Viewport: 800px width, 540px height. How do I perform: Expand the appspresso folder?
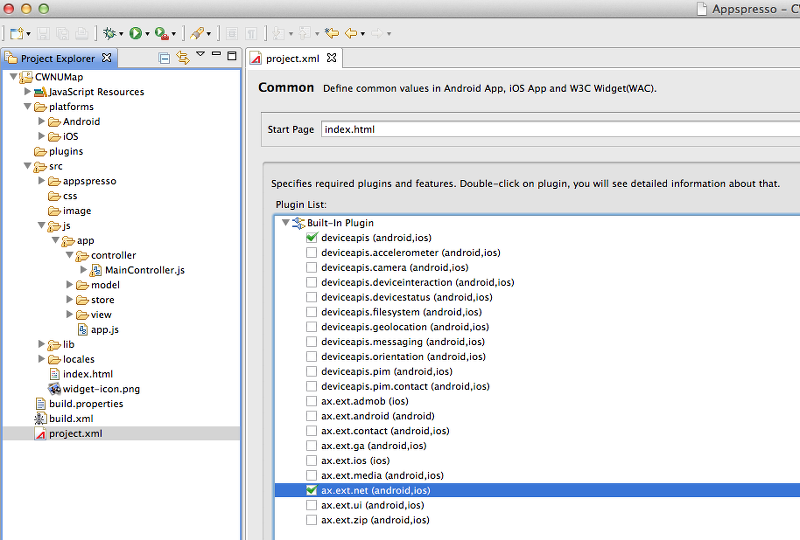pos(42,180)
